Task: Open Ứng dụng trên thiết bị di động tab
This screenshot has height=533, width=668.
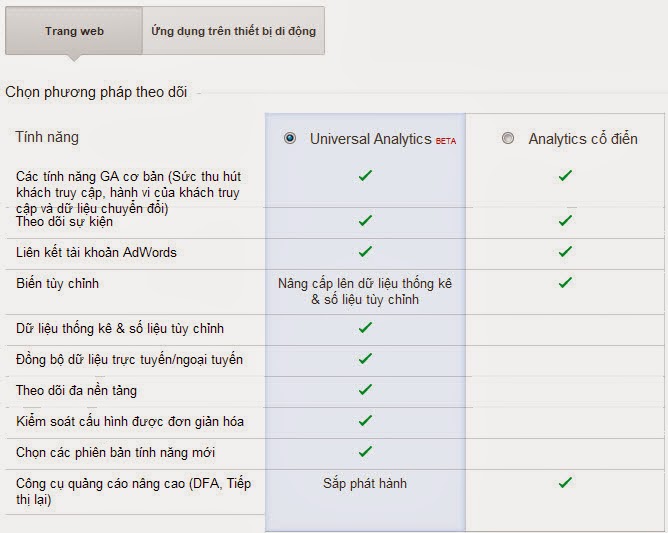Action: tap(233, 31)
